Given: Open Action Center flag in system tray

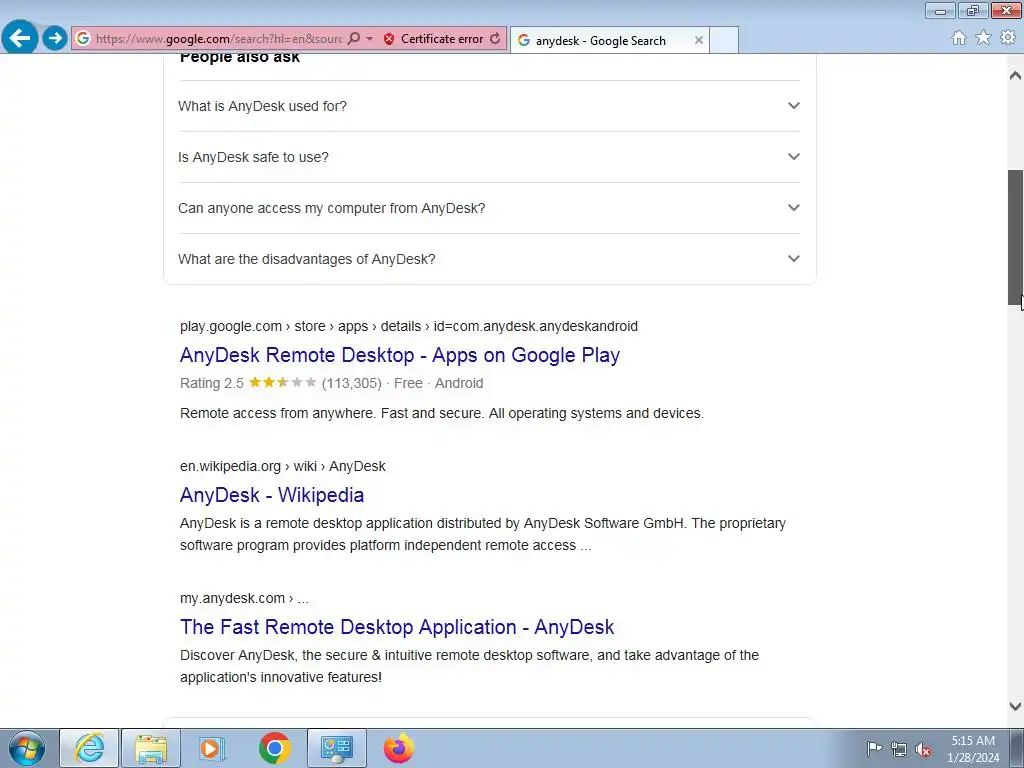Looking at the screenshot, I should click(874, 748).
